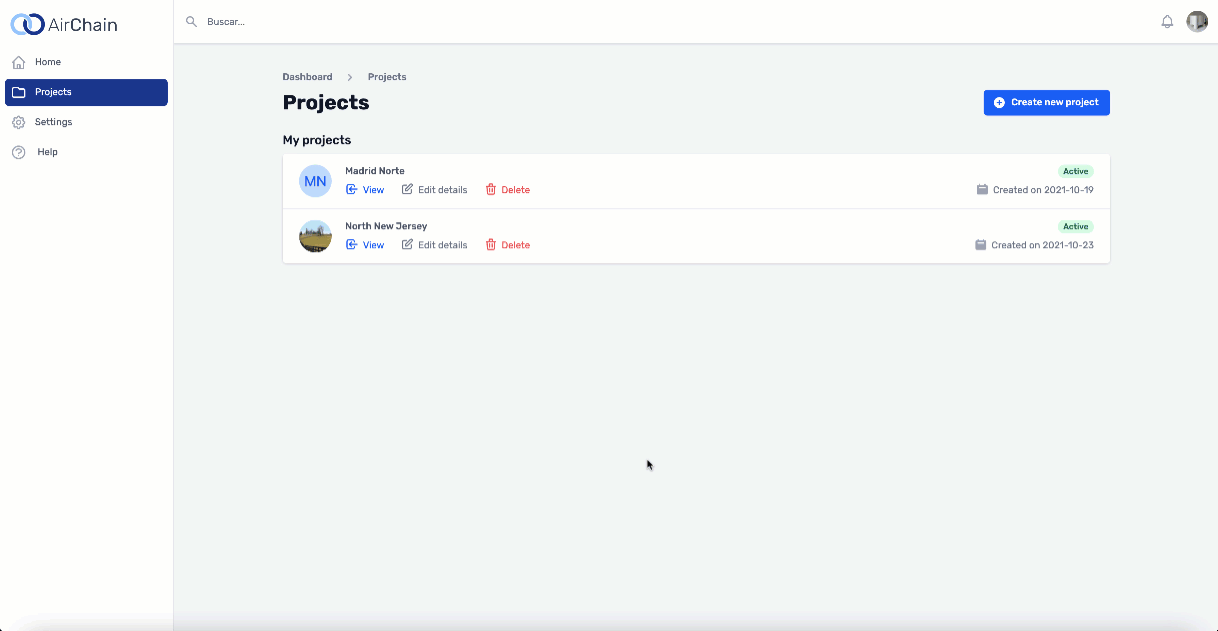Click the Projects folder icon
1218x631 pixels.
coord(18,92)
